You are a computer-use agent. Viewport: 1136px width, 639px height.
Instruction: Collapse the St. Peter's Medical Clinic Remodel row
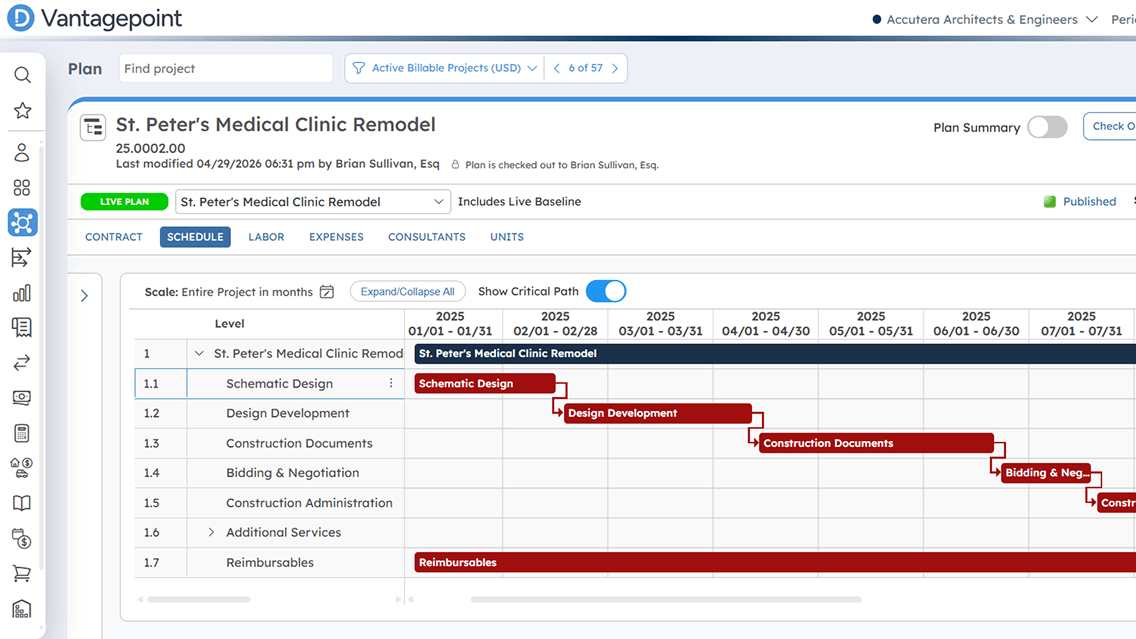click(199, 354)
